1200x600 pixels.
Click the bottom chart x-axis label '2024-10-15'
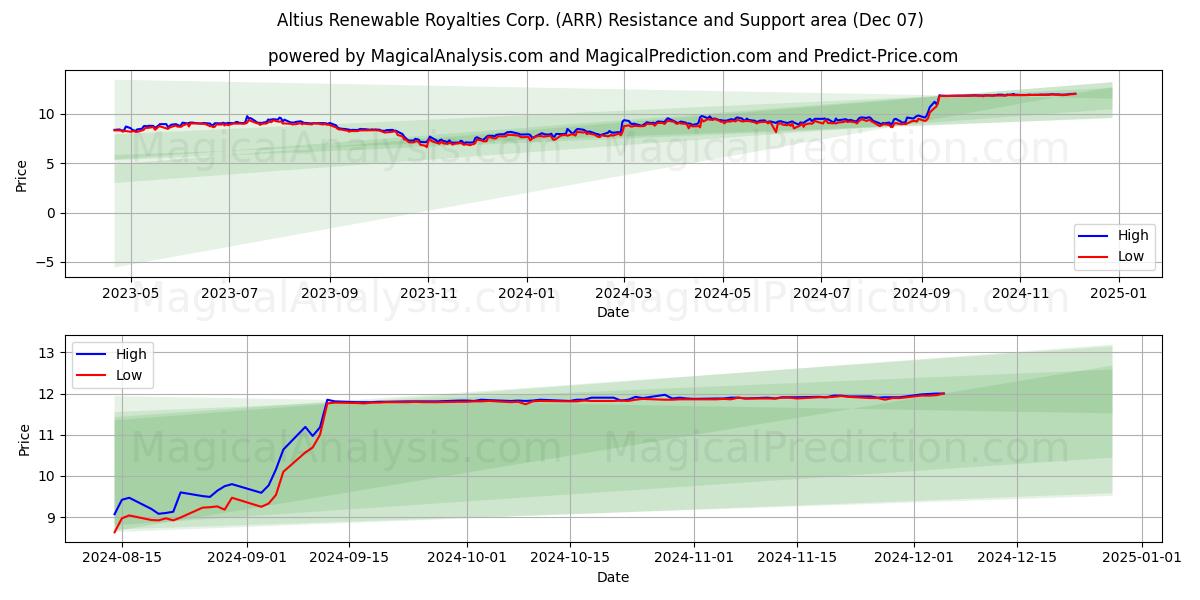(569, 558)
